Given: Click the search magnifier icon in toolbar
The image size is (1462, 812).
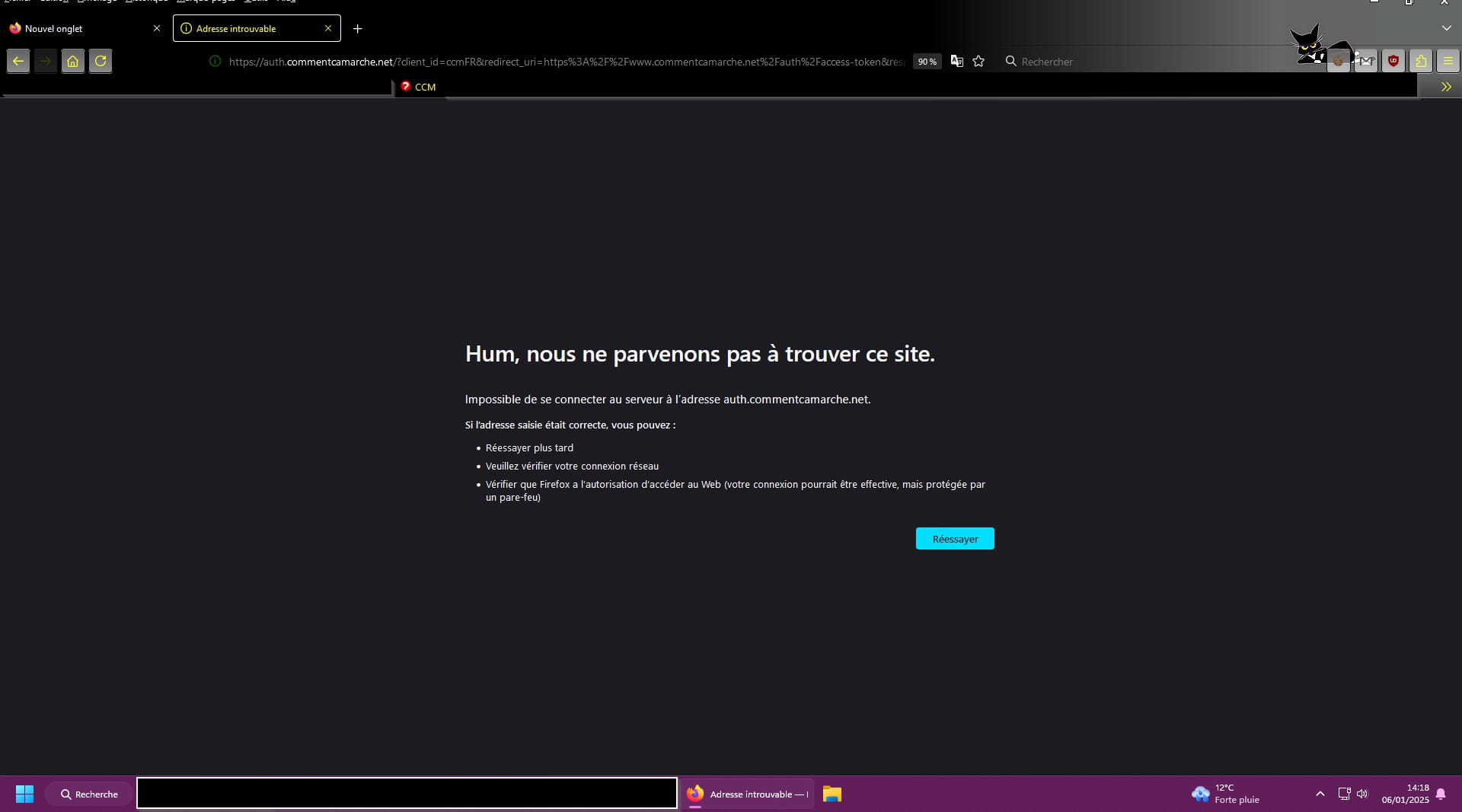Looking at the screenshot, I should 1011,61.
